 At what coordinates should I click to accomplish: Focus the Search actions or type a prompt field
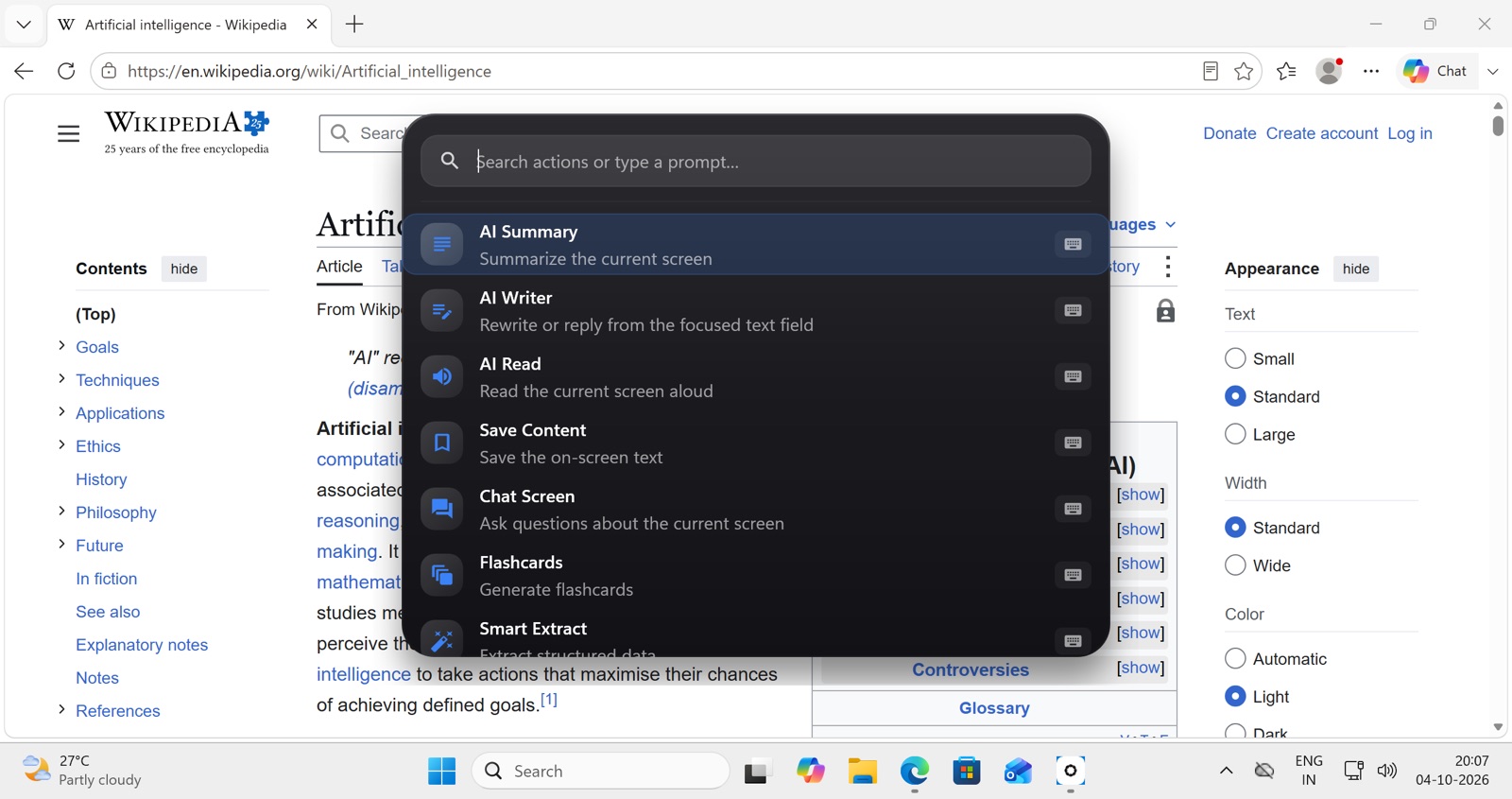[x=756, y=162]
